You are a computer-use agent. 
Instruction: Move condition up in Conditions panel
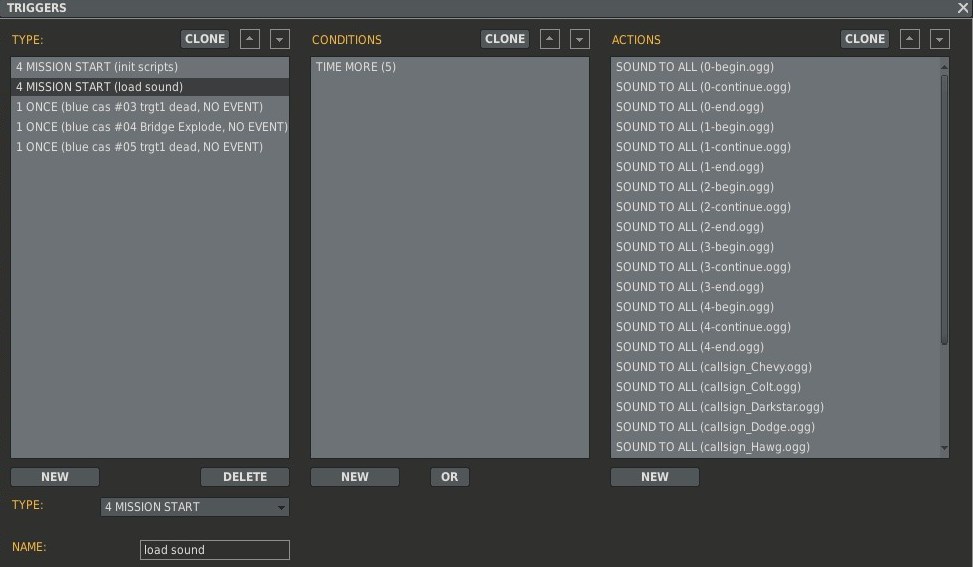550,39
